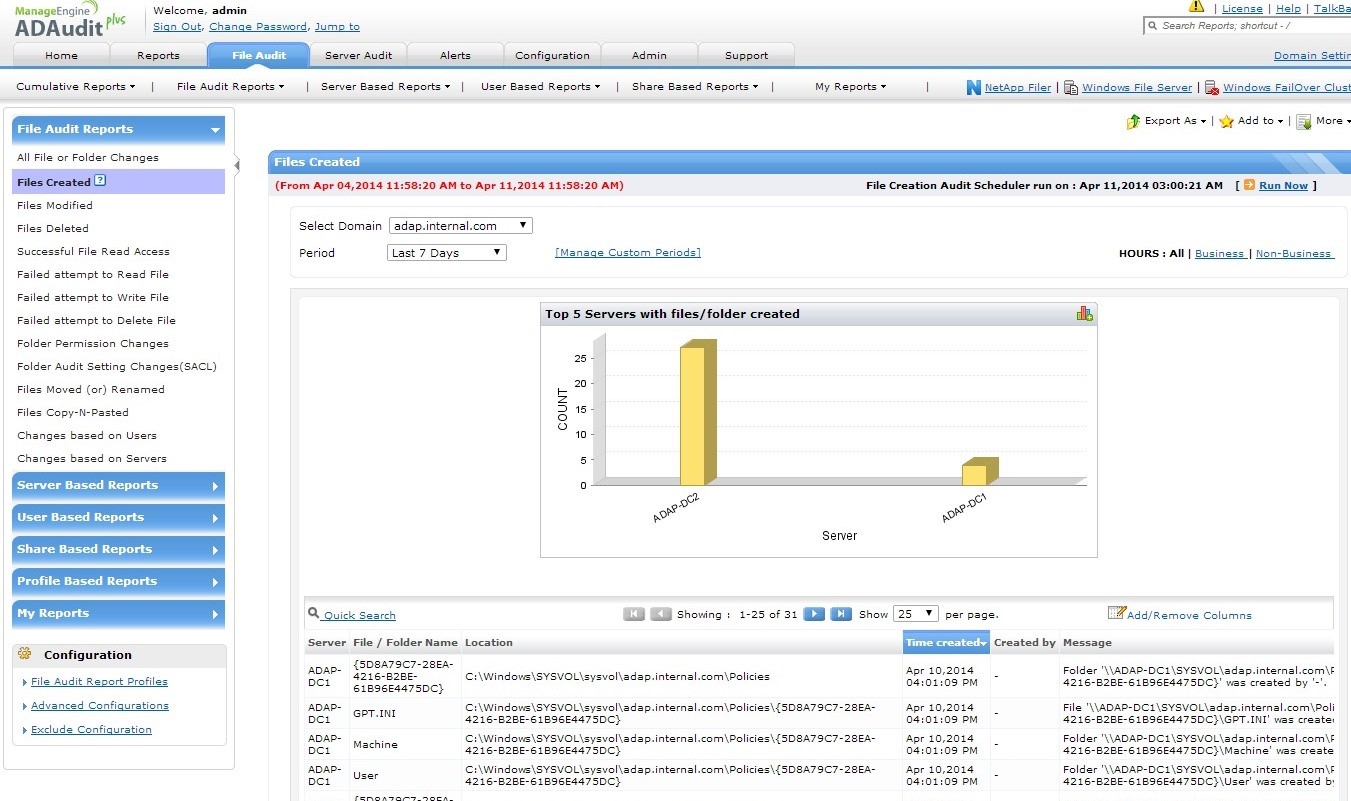This screenshot has width=1351, height=801.
Task: Click the Quick Search magnifier icon
Action: [x=314, y=614]
